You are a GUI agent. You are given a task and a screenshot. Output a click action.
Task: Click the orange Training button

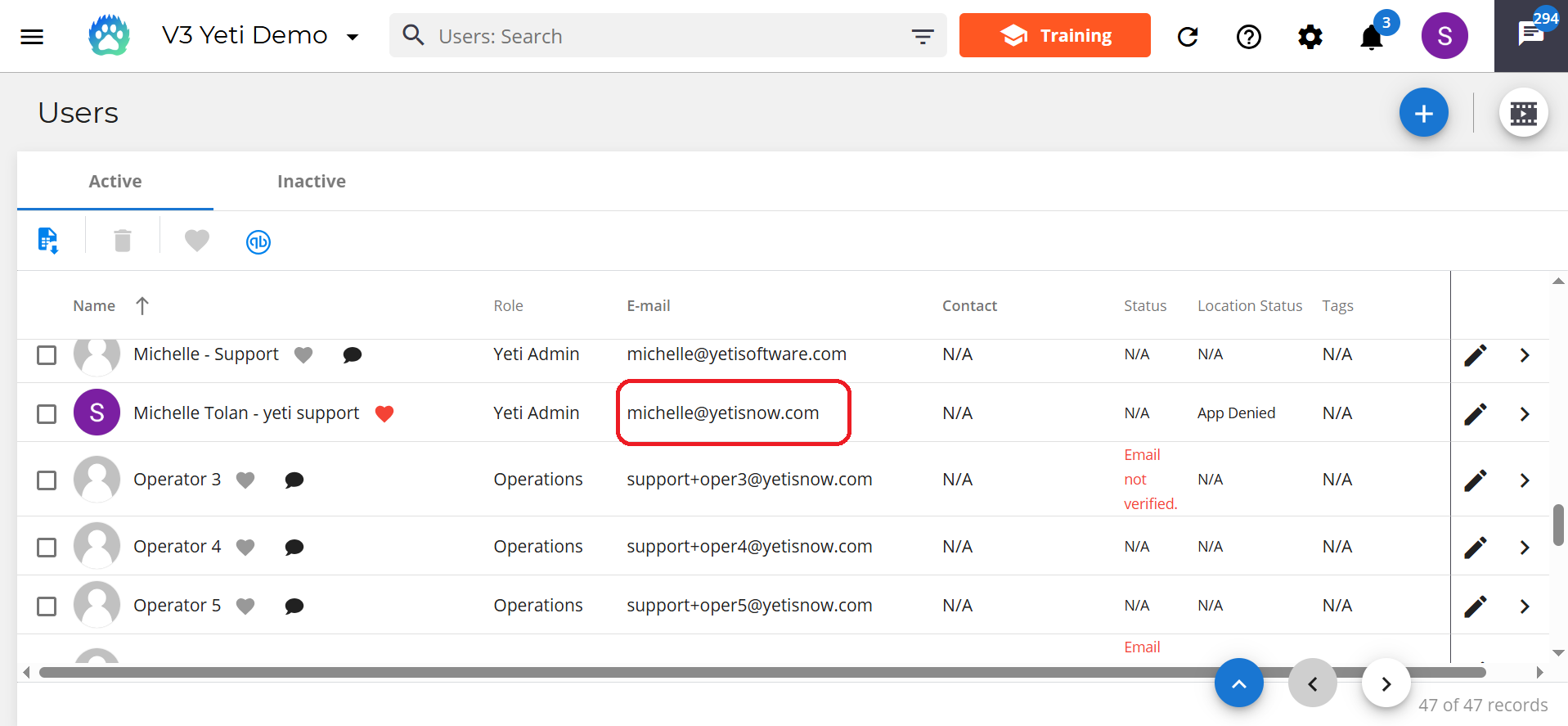click(1054, 35)
